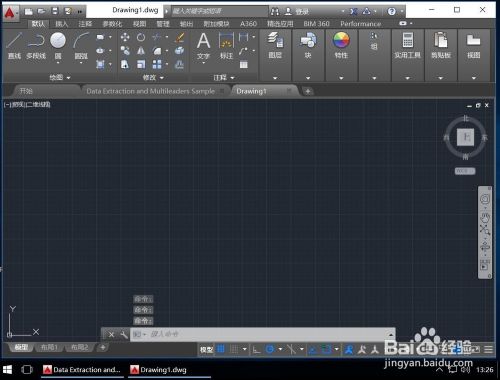Click the Trim tool icon

[x=157, y=37]
